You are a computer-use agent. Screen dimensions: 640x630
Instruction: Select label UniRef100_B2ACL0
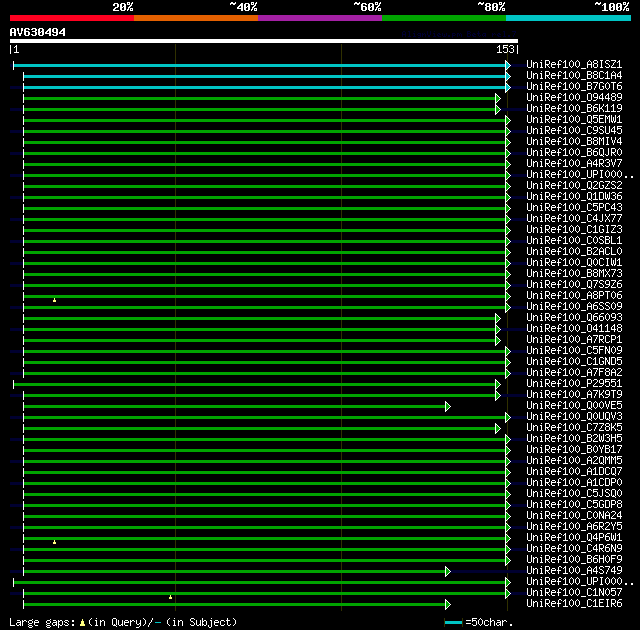(x=574, y=252)
